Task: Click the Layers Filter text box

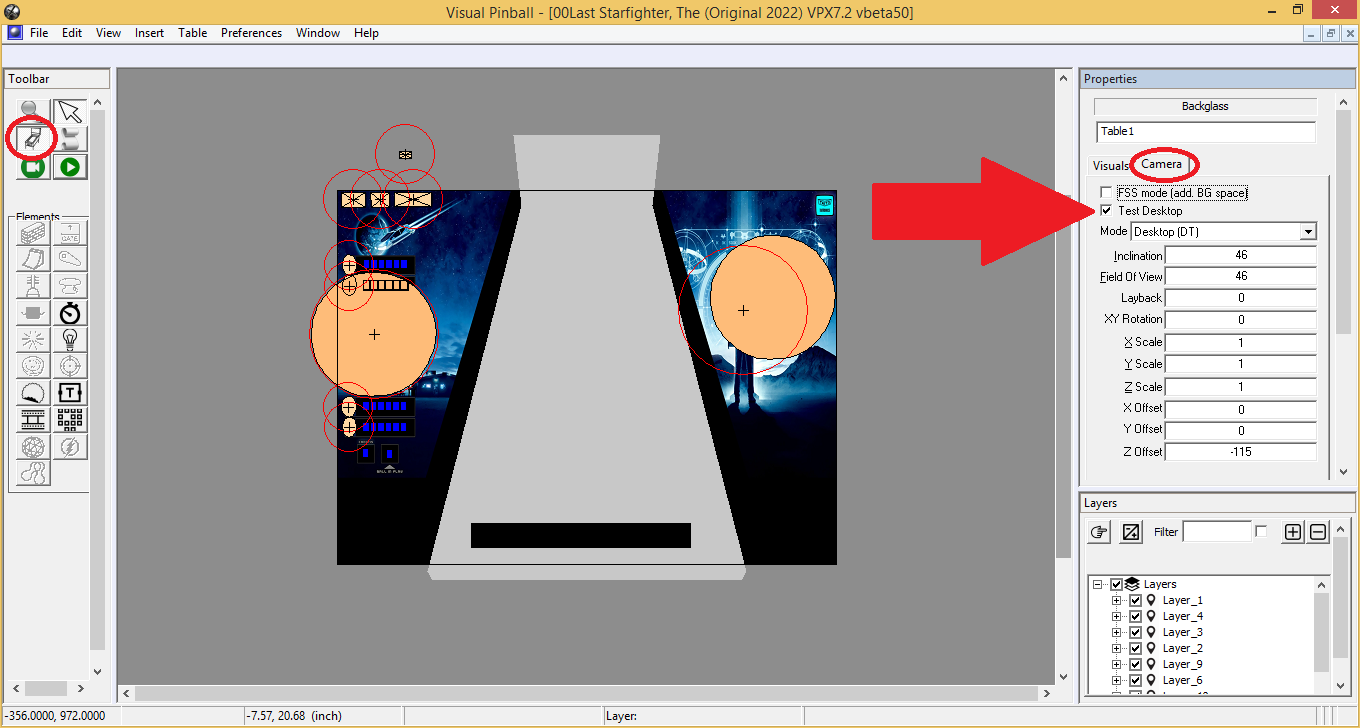Action: click(1217, 532)
